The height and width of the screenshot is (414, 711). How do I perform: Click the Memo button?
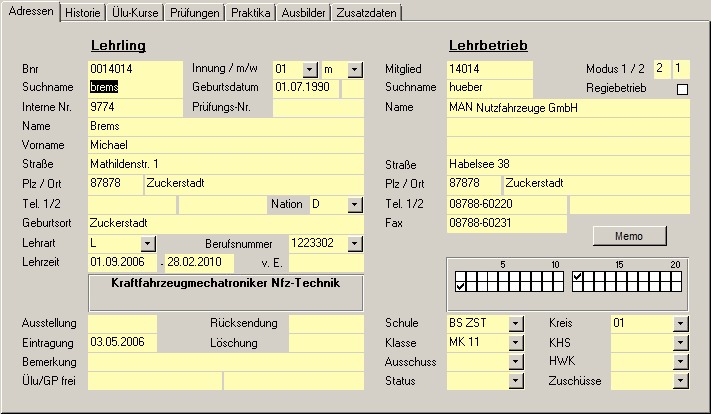point(629,236)
